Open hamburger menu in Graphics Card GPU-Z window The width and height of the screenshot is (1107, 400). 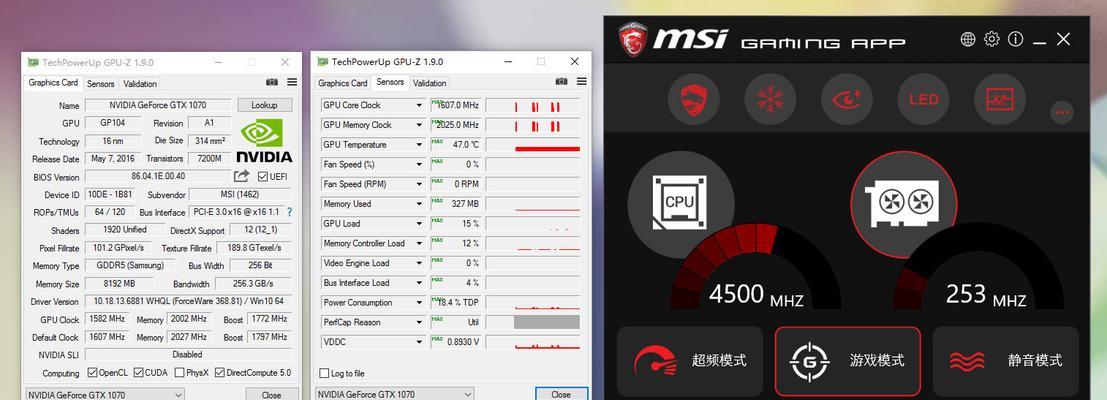pos(292,83)
